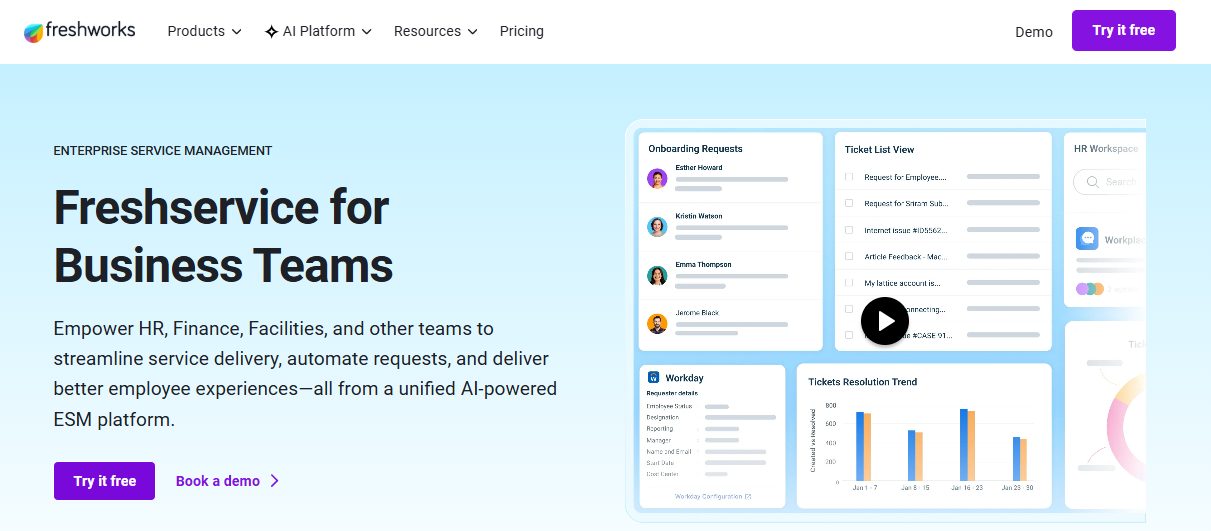Expand the Products dropdown menu
1211x531 pixels.
pos(204,31)
